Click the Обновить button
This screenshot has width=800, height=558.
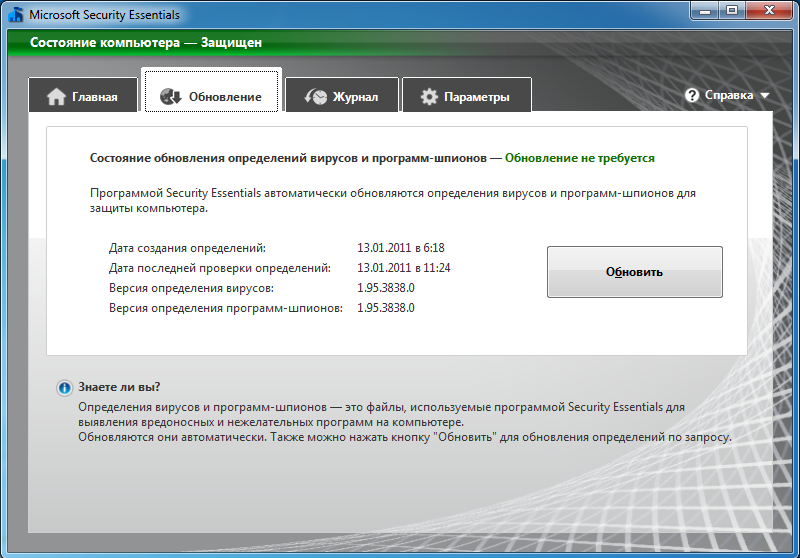tap(635, 272)
